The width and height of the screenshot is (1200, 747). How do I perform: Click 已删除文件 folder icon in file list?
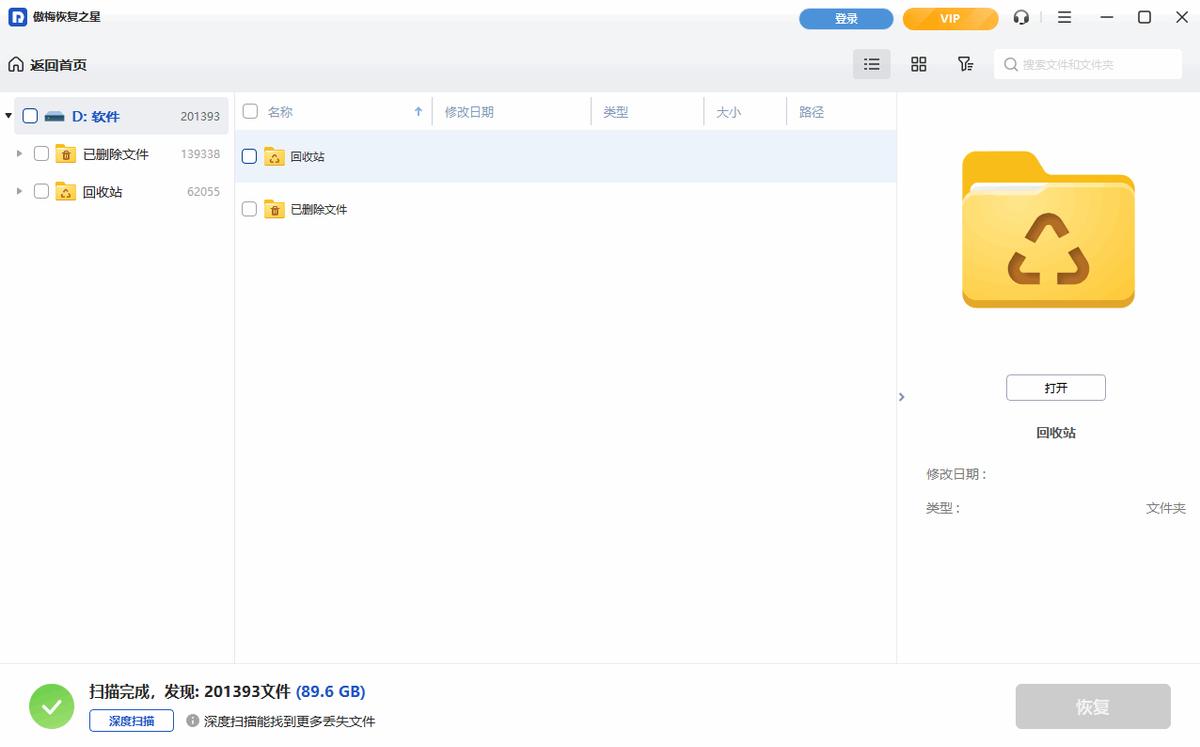coord(274,209)
